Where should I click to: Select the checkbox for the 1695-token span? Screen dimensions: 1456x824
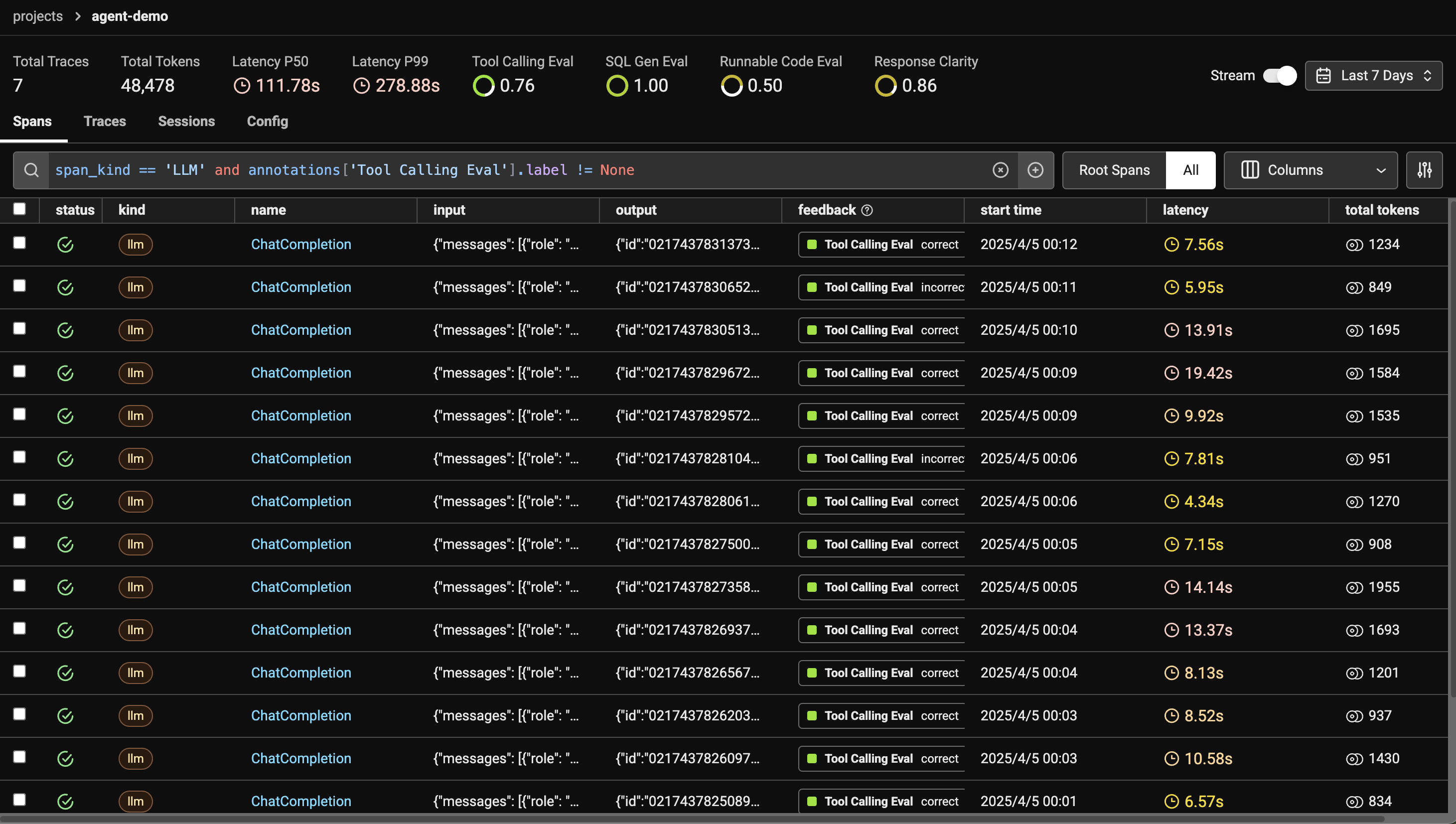click(x=19, y=329)
